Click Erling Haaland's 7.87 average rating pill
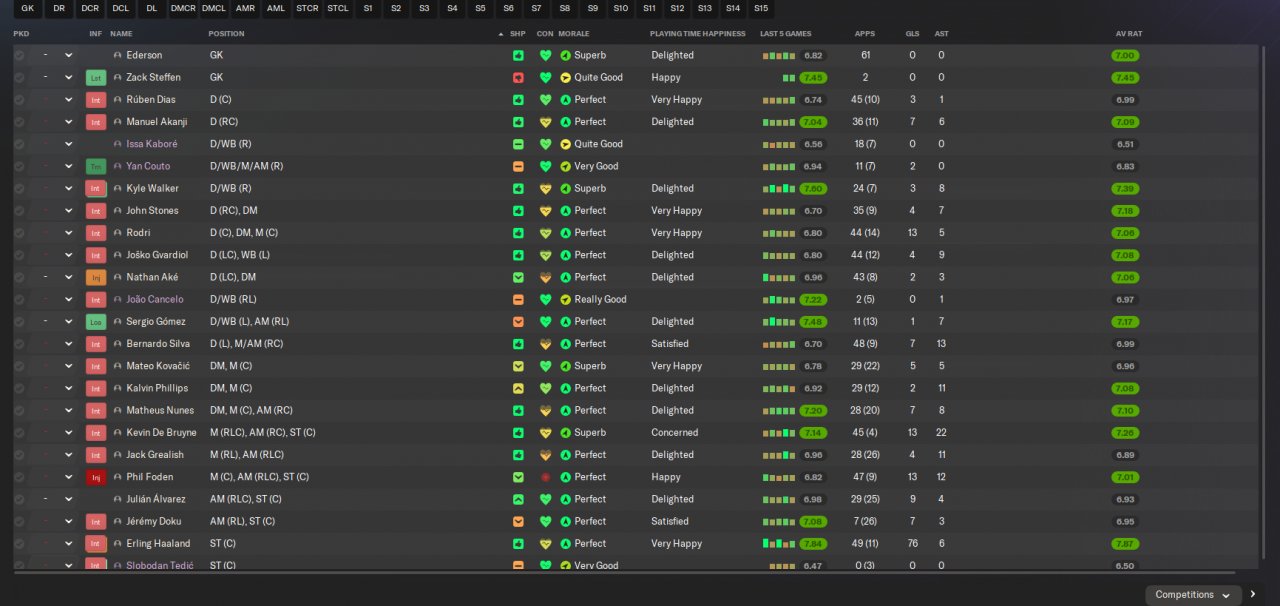 (1125, 544)
